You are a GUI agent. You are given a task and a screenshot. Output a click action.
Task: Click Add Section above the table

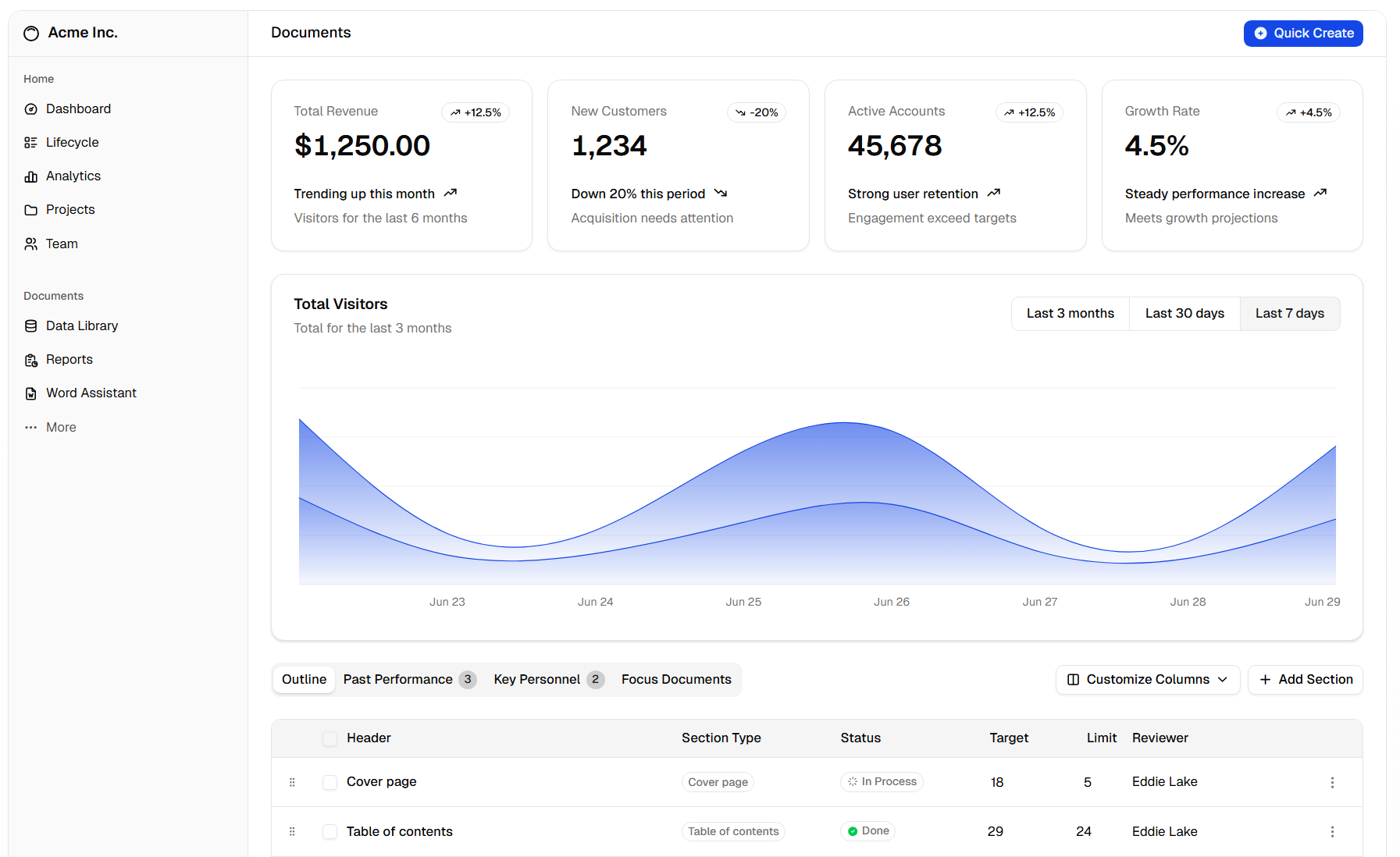click(1305, 679)
